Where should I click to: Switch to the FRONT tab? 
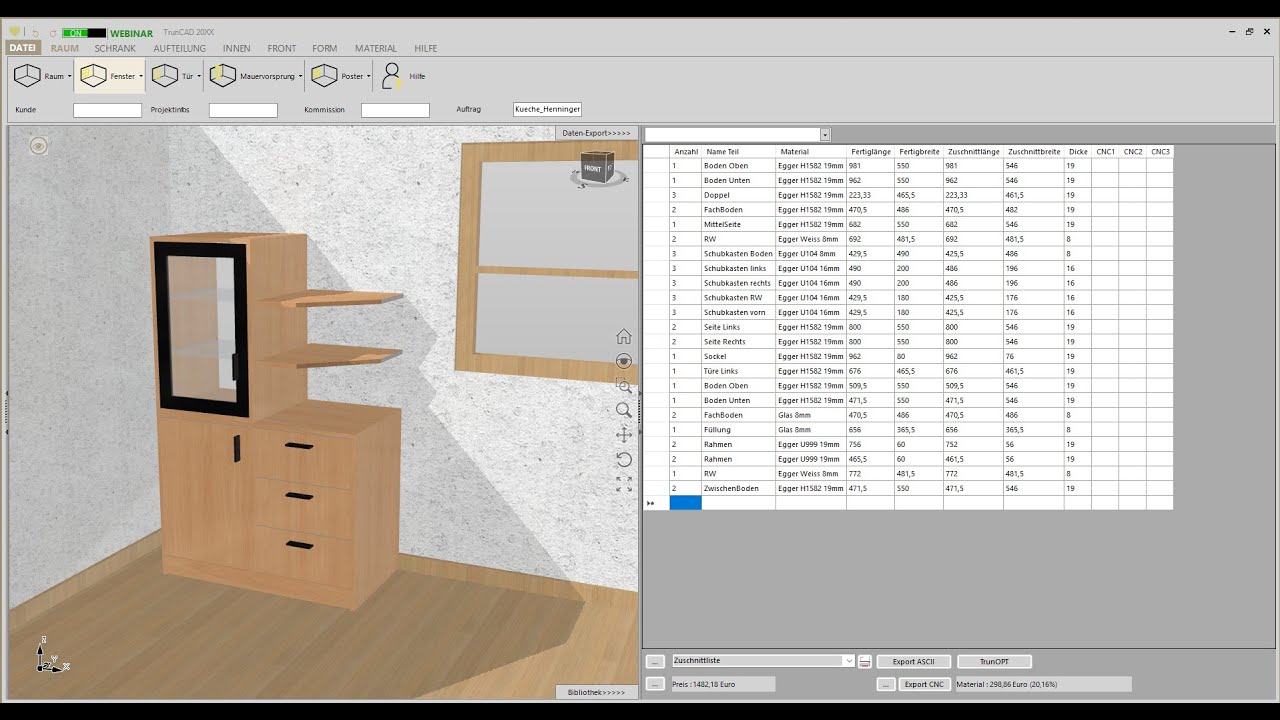tap(282, 48)
